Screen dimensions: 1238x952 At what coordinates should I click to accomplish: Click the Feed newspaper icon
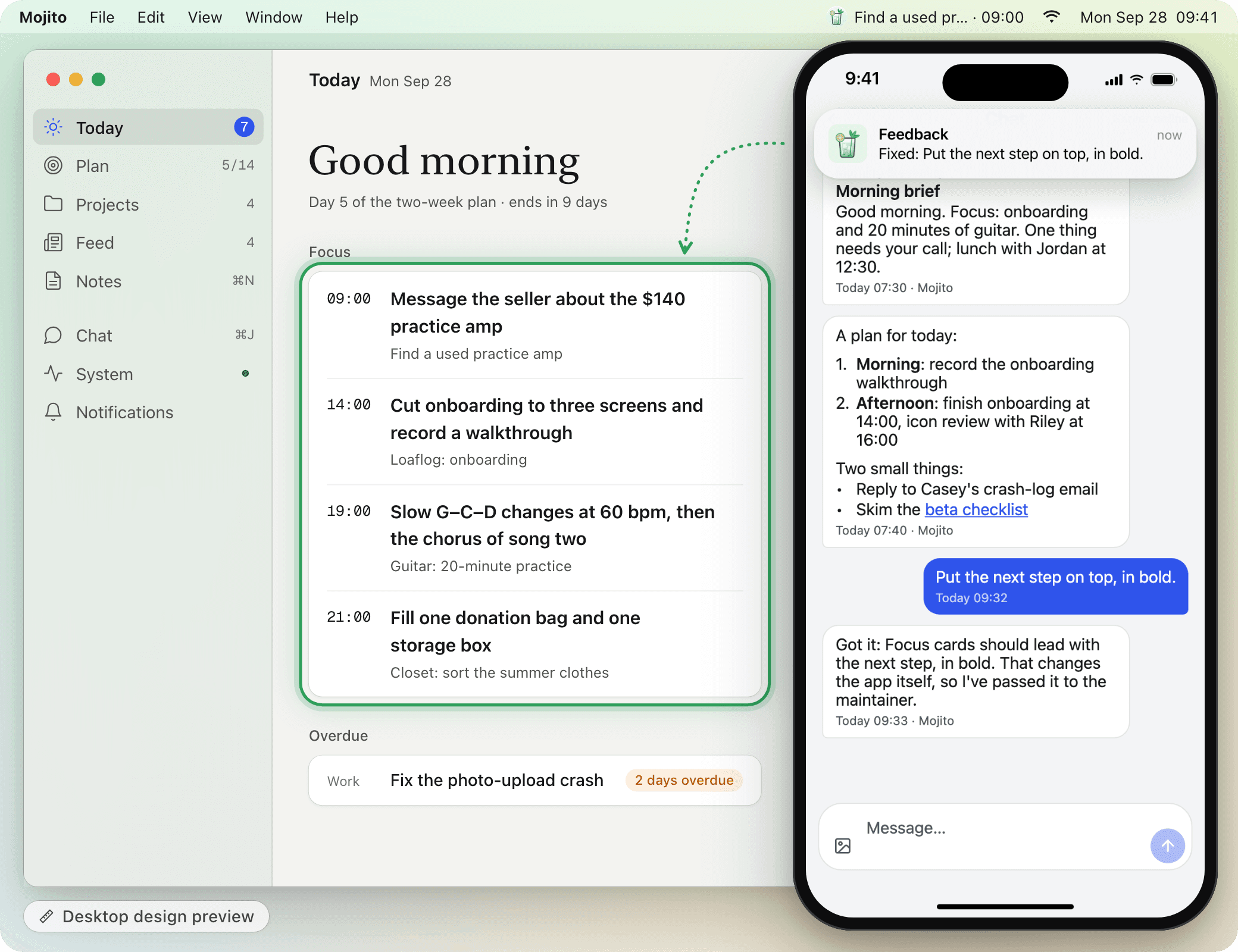(53, 242)
